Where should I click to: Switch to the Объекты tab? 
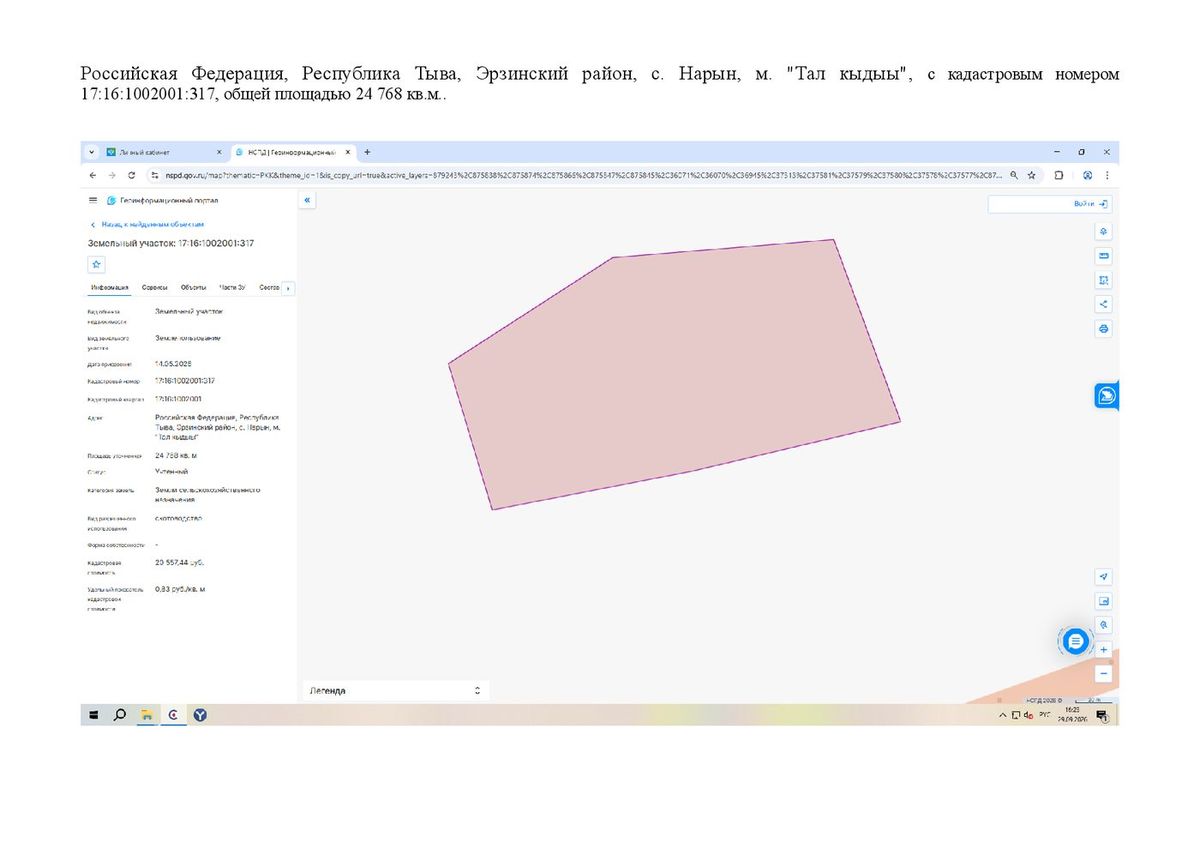[x=193, y=288]
